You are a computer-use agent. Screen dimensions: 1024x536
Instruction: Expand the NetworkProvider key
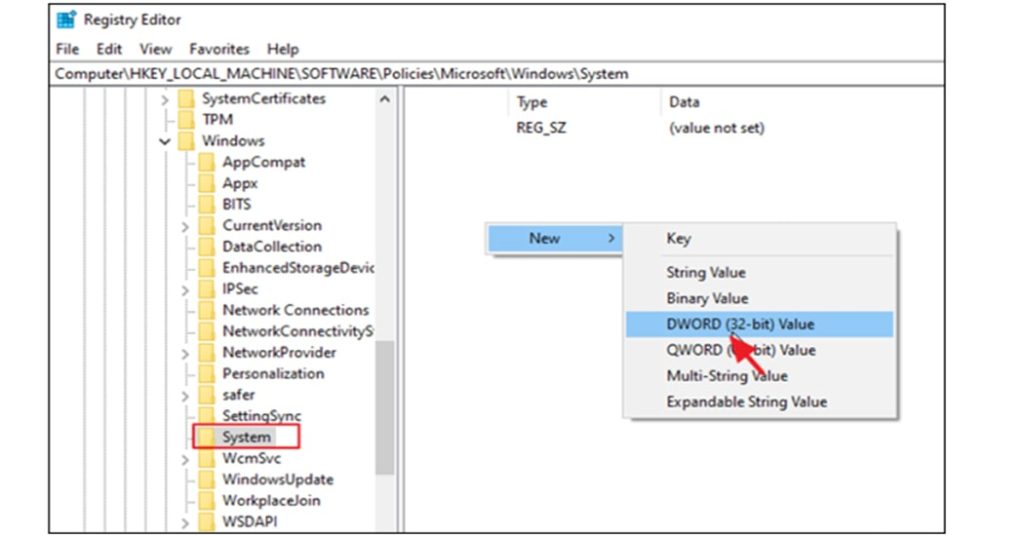click(185, 353)
